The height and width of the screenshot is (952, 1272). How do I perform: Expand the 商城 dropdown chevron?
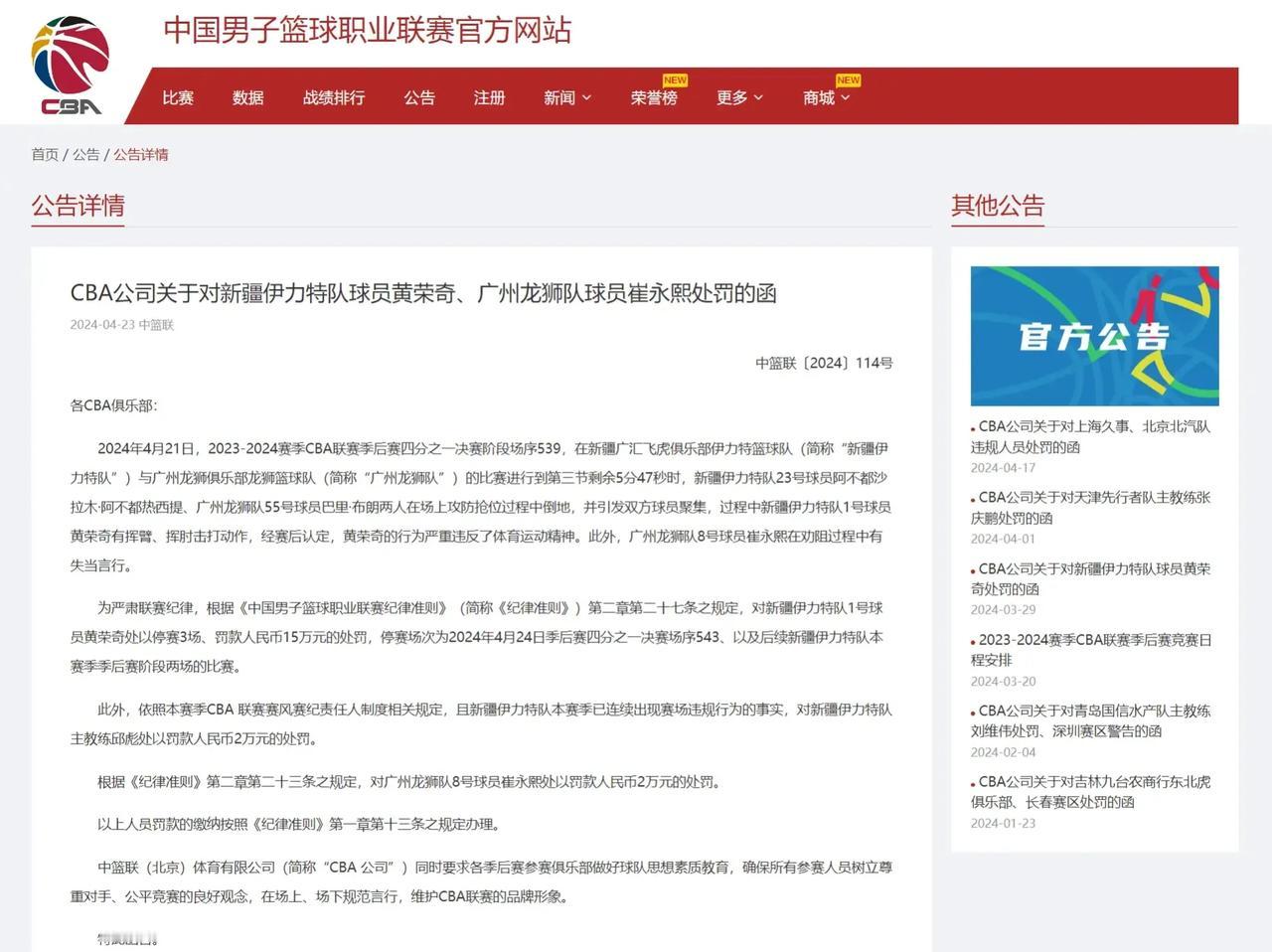(846, 97)
